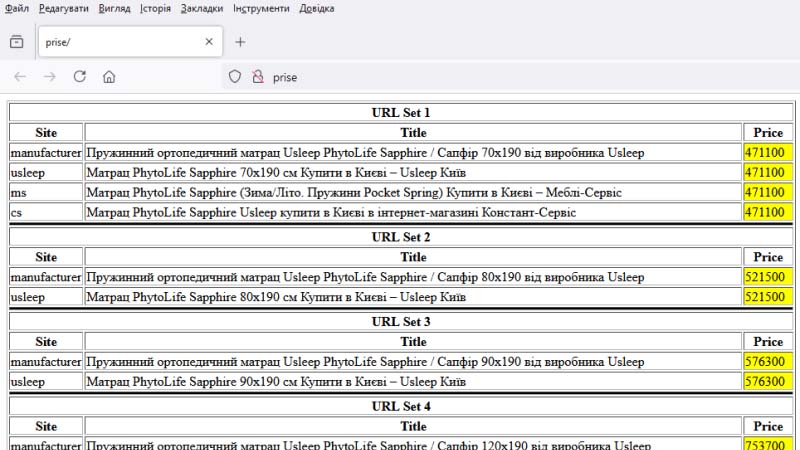Click the Констант-Сервіс title cell
The image size is (800, 450).
[x=413, y=212]
